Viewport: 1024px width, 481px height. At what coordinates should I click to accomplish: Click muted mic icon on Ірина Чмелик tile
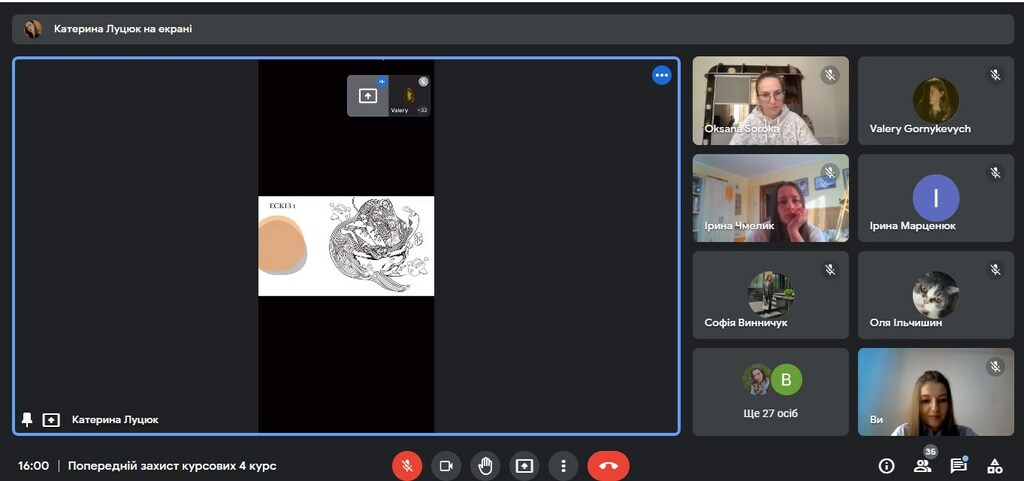[x=830, y=173]
